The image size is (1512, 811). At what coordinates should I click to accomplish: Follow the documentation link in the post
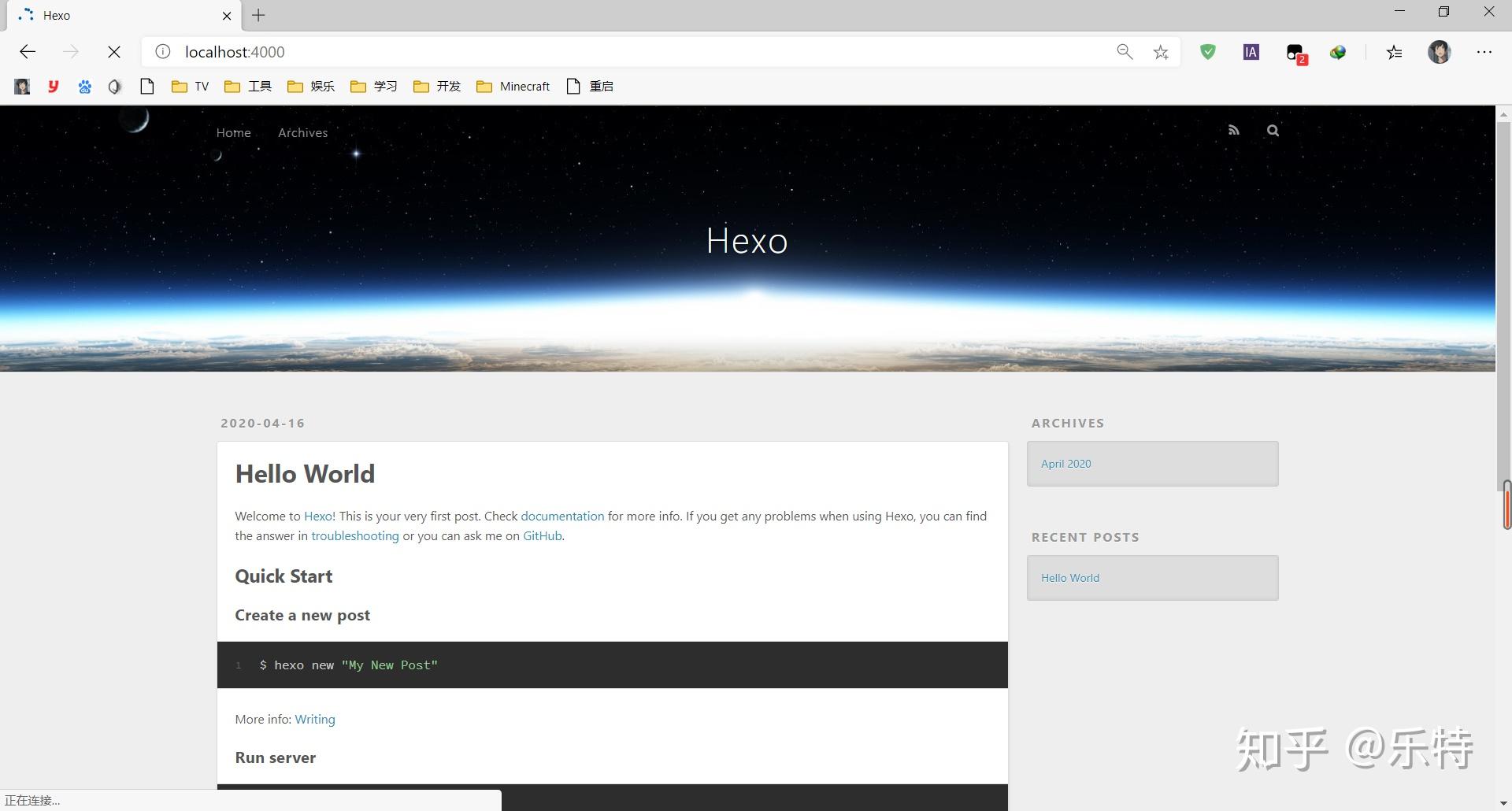(561, 516)
